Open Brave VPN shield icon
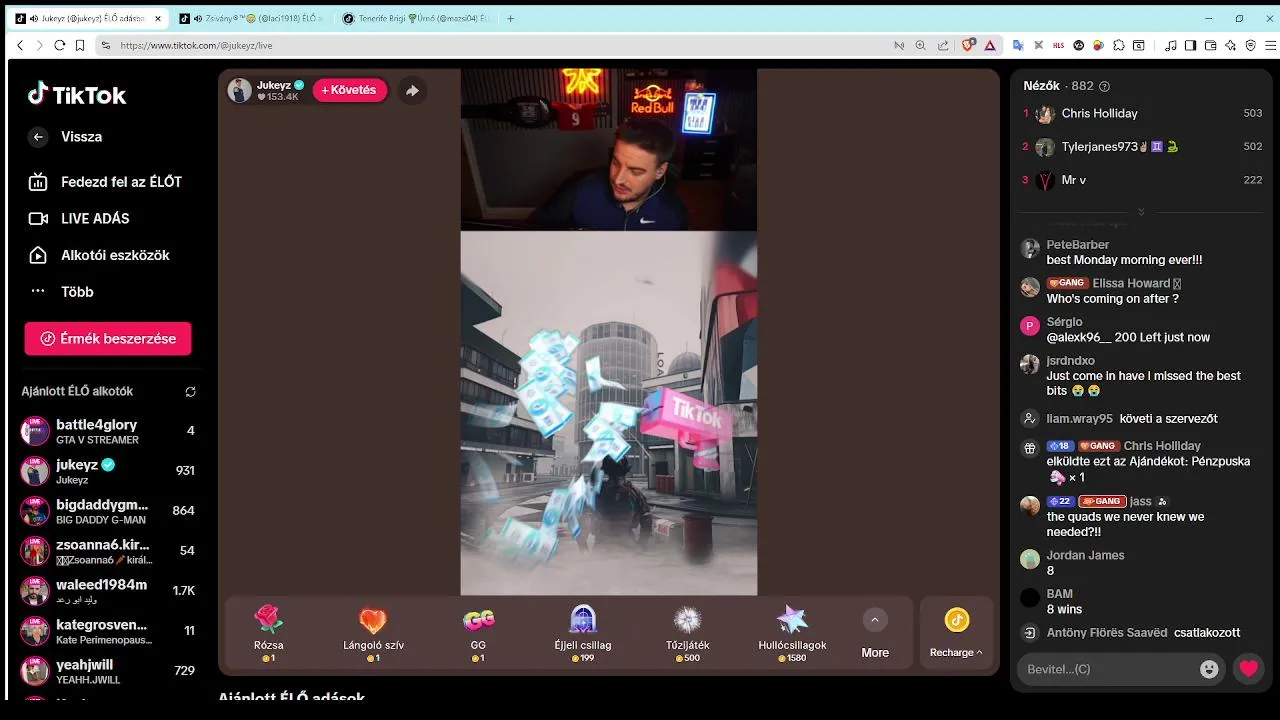1280x720 pixels. tap(1251, 45)
